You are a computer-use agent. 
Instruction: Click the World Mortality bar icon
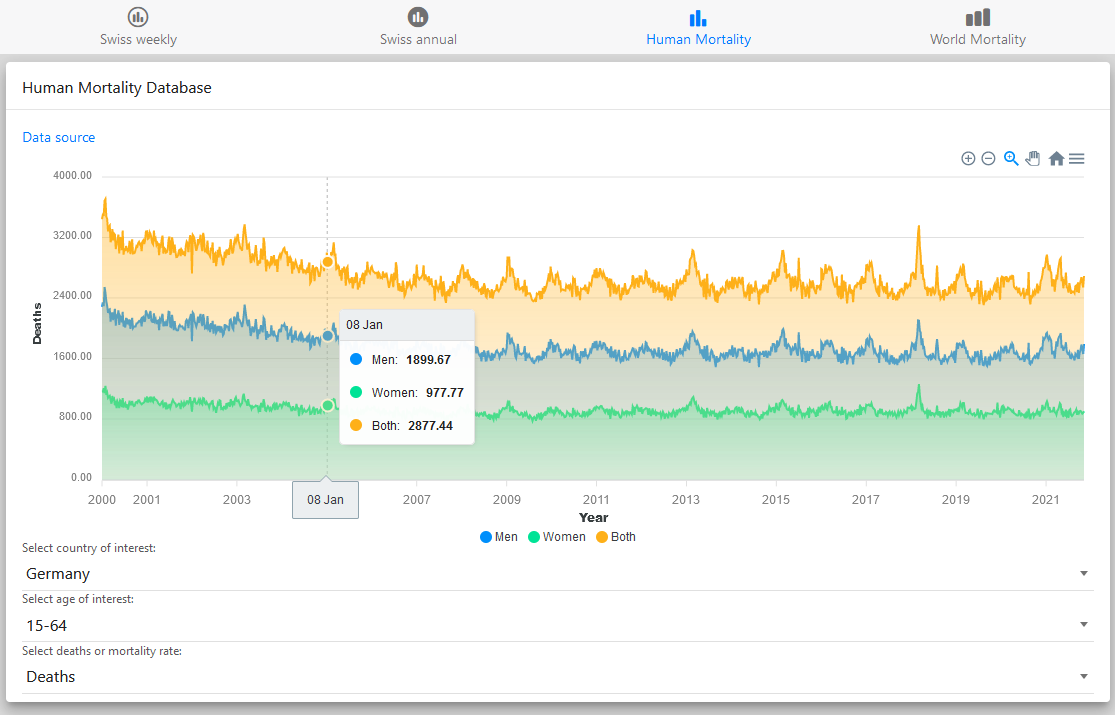977,17
